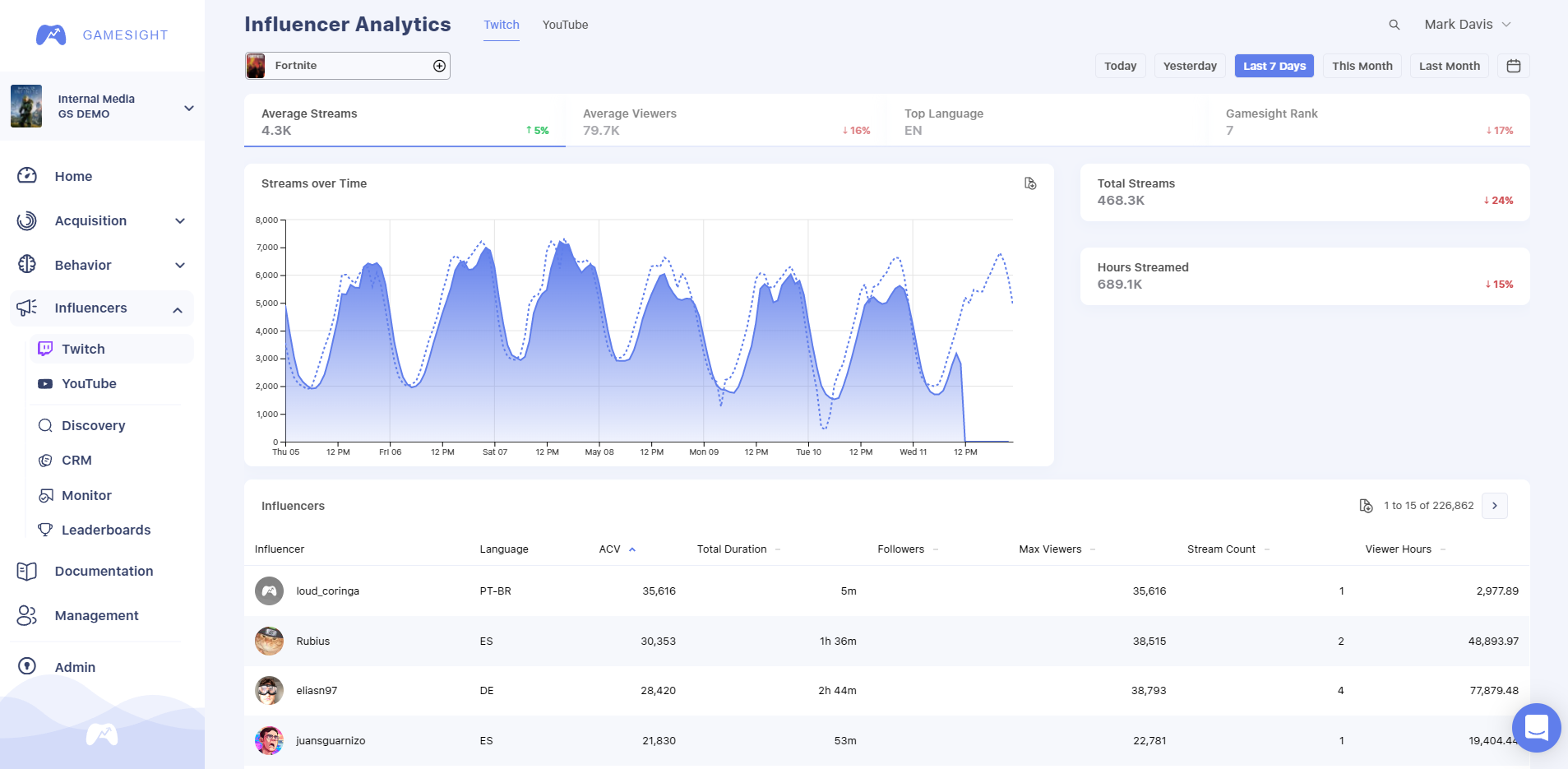The image size is (1568, 769).
Task: Open the Home dashboard icon
Action: click(27, 175)
